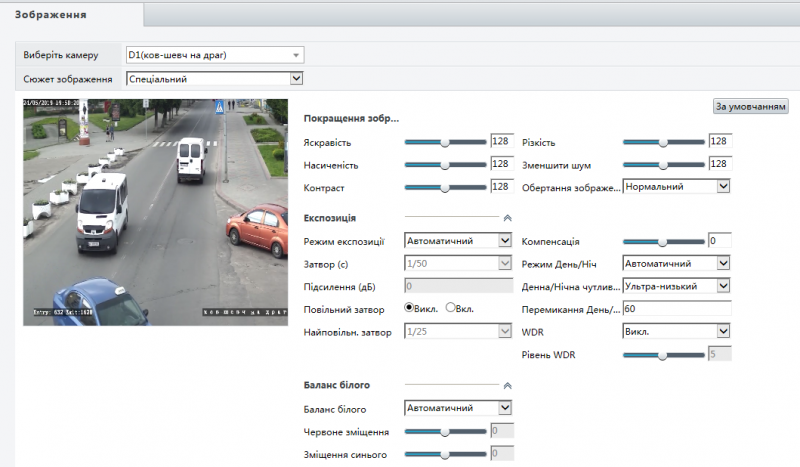Click the Зміщення синього value field
Image resolution: width=800 pixels, height=467 pixels.
click(502, 453)
